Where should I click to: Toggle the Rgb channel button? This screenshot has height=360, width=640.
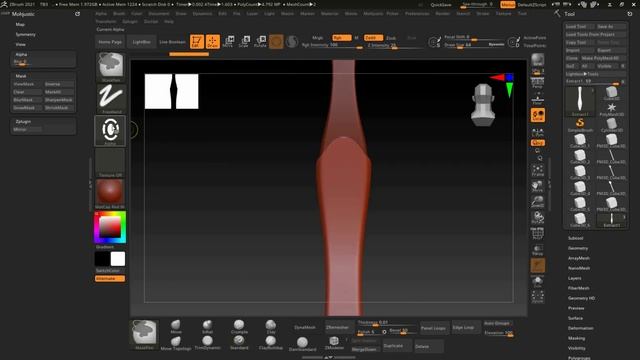click(x=341, y=38)
